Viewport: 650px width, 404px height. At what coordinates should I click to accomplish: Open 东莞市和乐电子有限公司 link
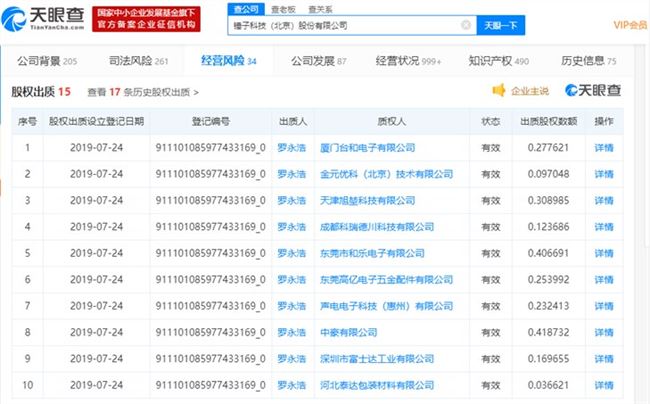coord(372,253)
